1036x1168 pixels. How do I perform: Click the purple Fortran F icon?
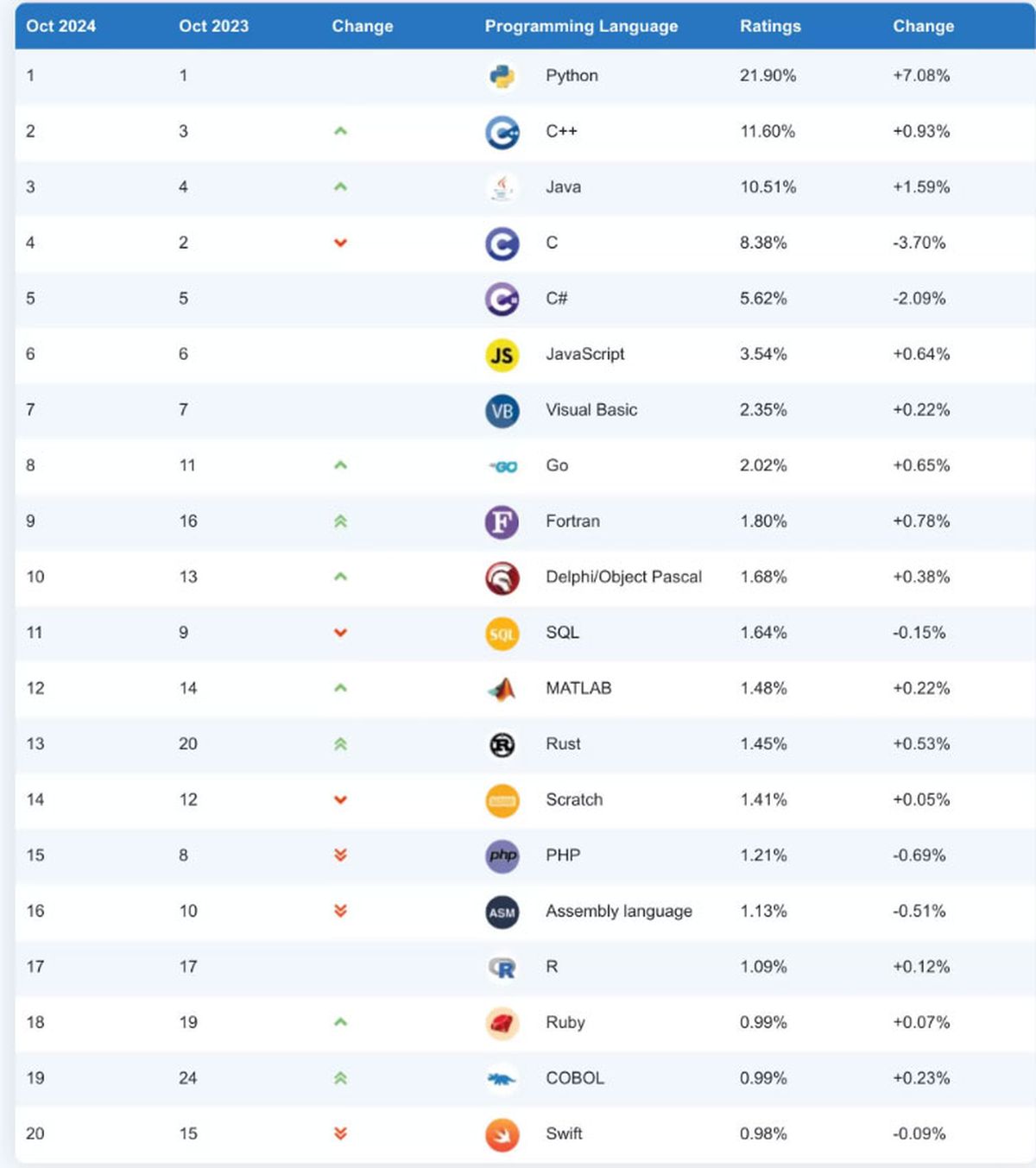(x=502, y=522)
